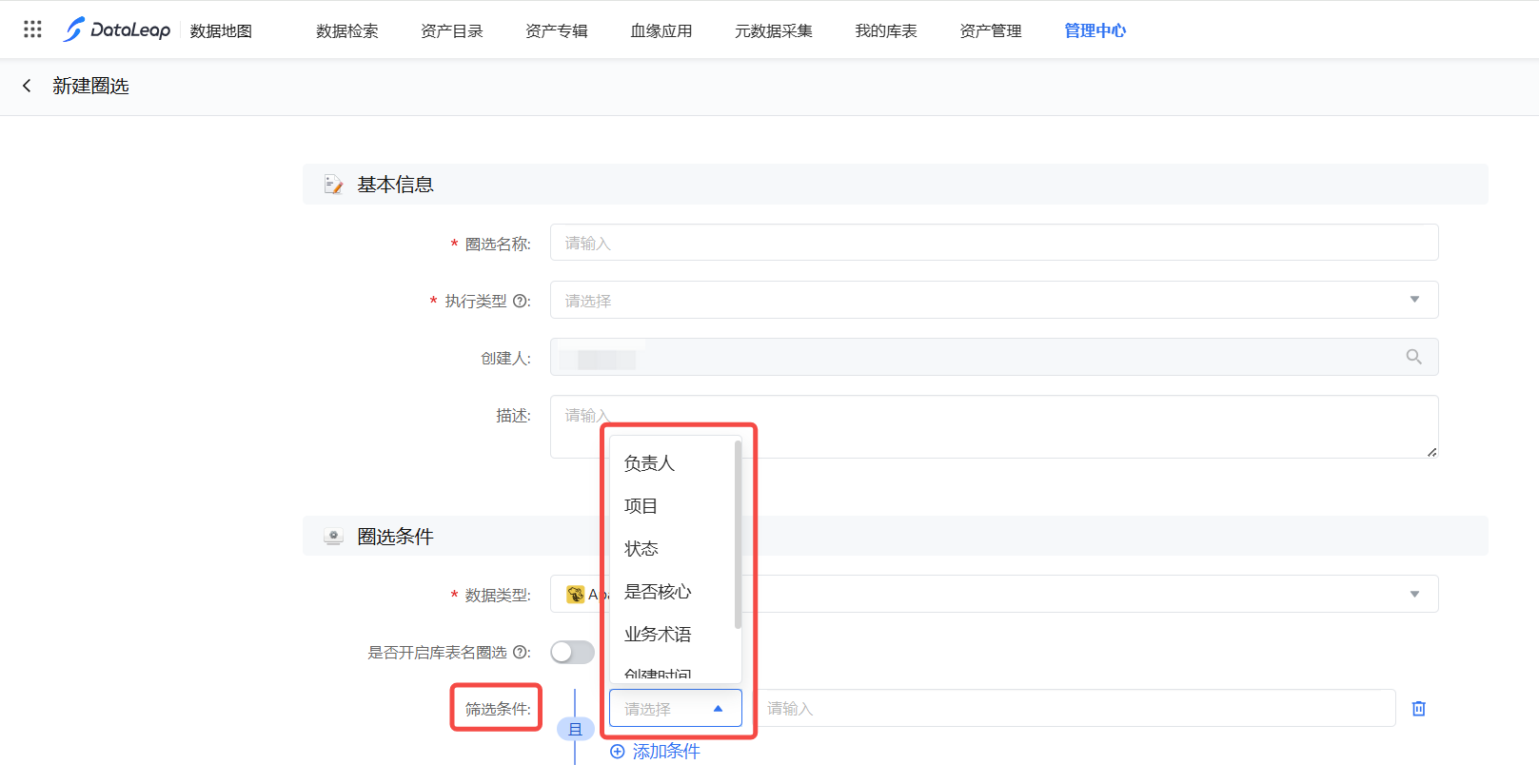Open the 执行类型 dropdown
The width and height of the screenshot is (1539, 784).
994,300
